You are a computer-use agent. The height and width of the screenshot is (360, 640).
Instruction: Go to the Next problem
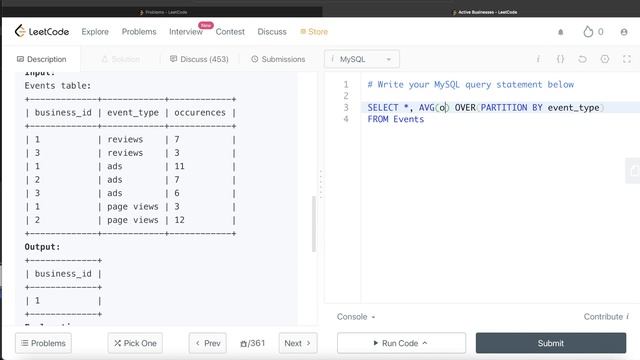coord(298,343)
